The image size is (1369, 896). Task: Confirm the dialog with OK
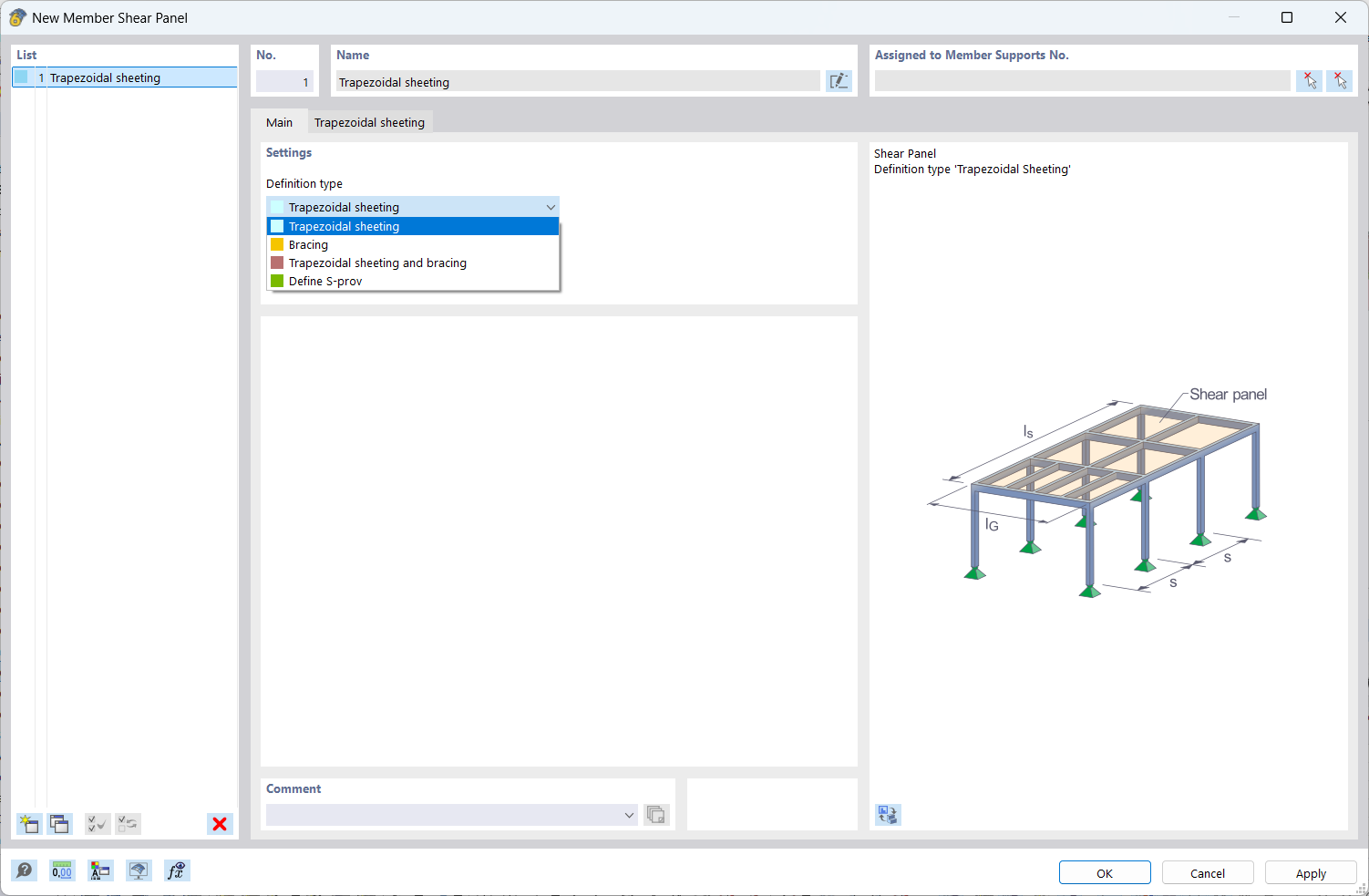pyautogui.click(x=1105, y=871)
